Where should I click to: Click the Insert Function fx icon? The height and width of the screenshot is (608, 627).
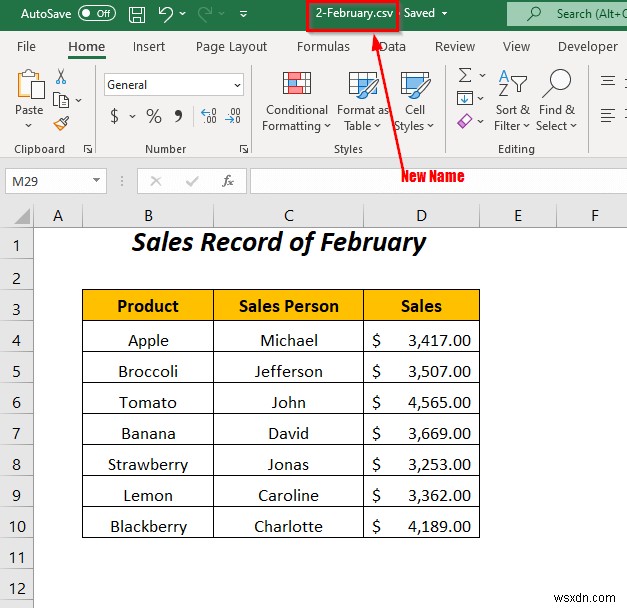[228, 181]
